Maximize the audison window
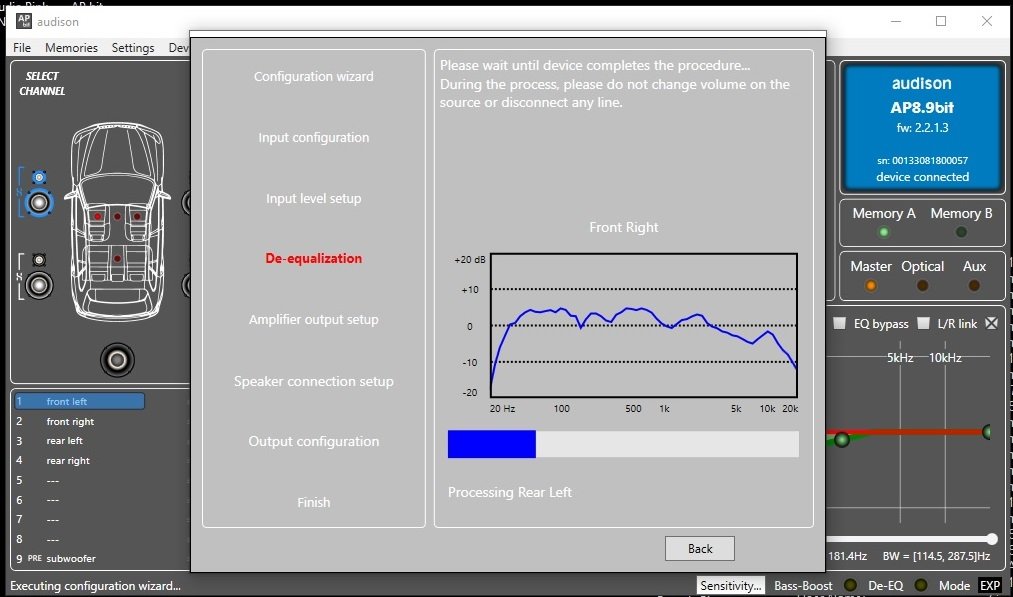Screen dimensions: 1013x597 click(x=941, y=21)
